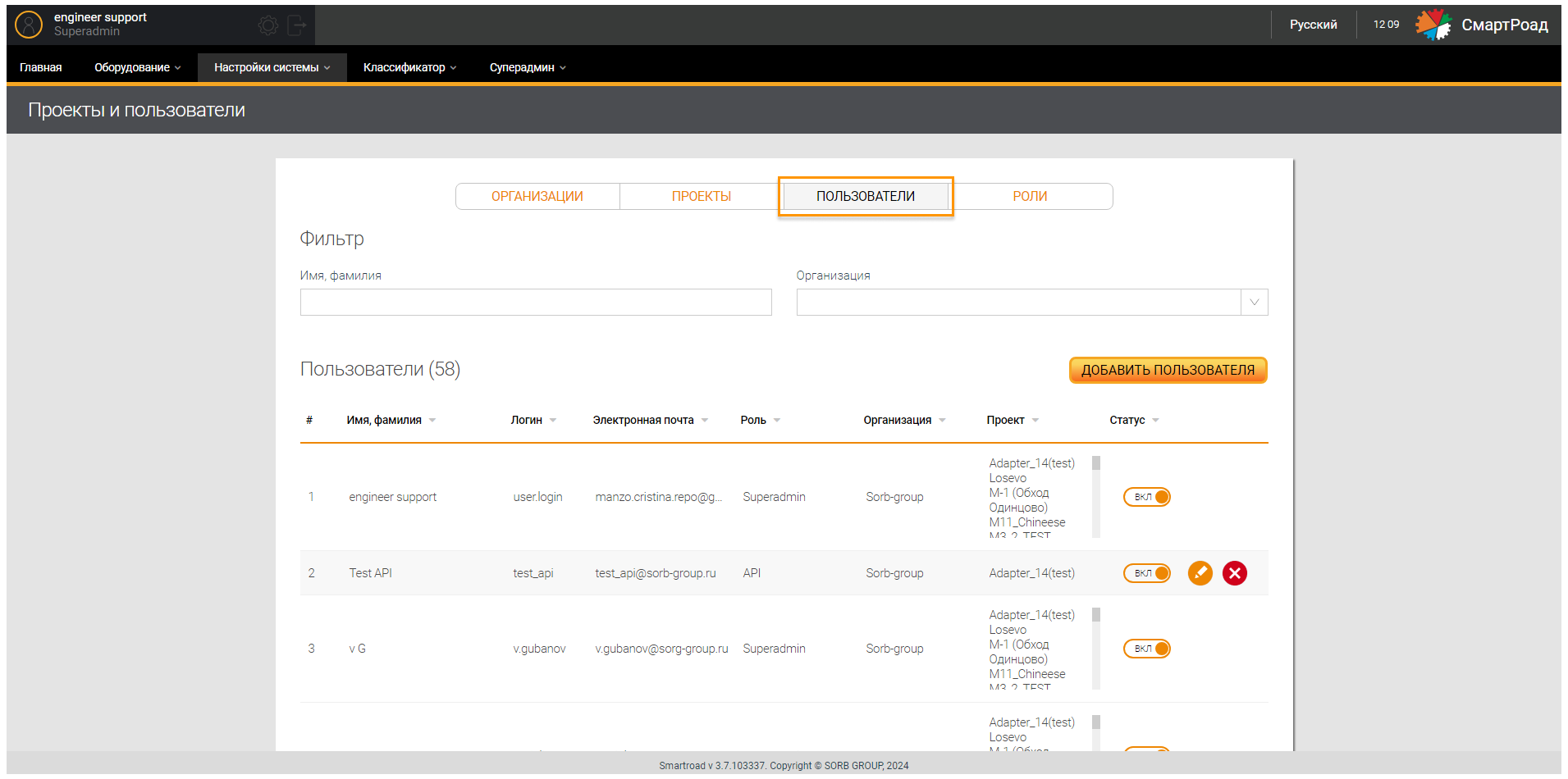Delete the Test API user
The height and width of the screenshot is (779, 1568).
coord(1234,573)
